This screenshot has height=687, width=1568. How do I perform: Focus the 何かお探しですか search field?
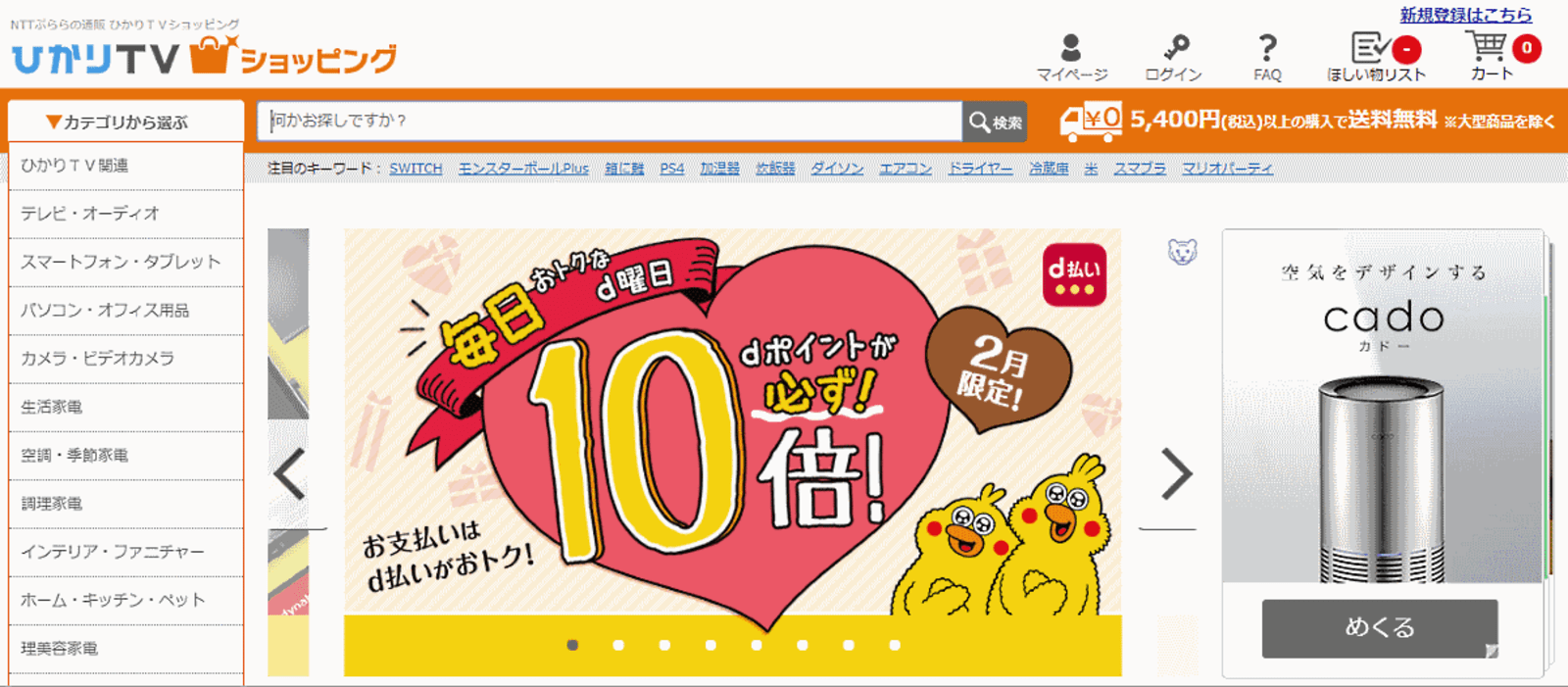click(611, 122)
